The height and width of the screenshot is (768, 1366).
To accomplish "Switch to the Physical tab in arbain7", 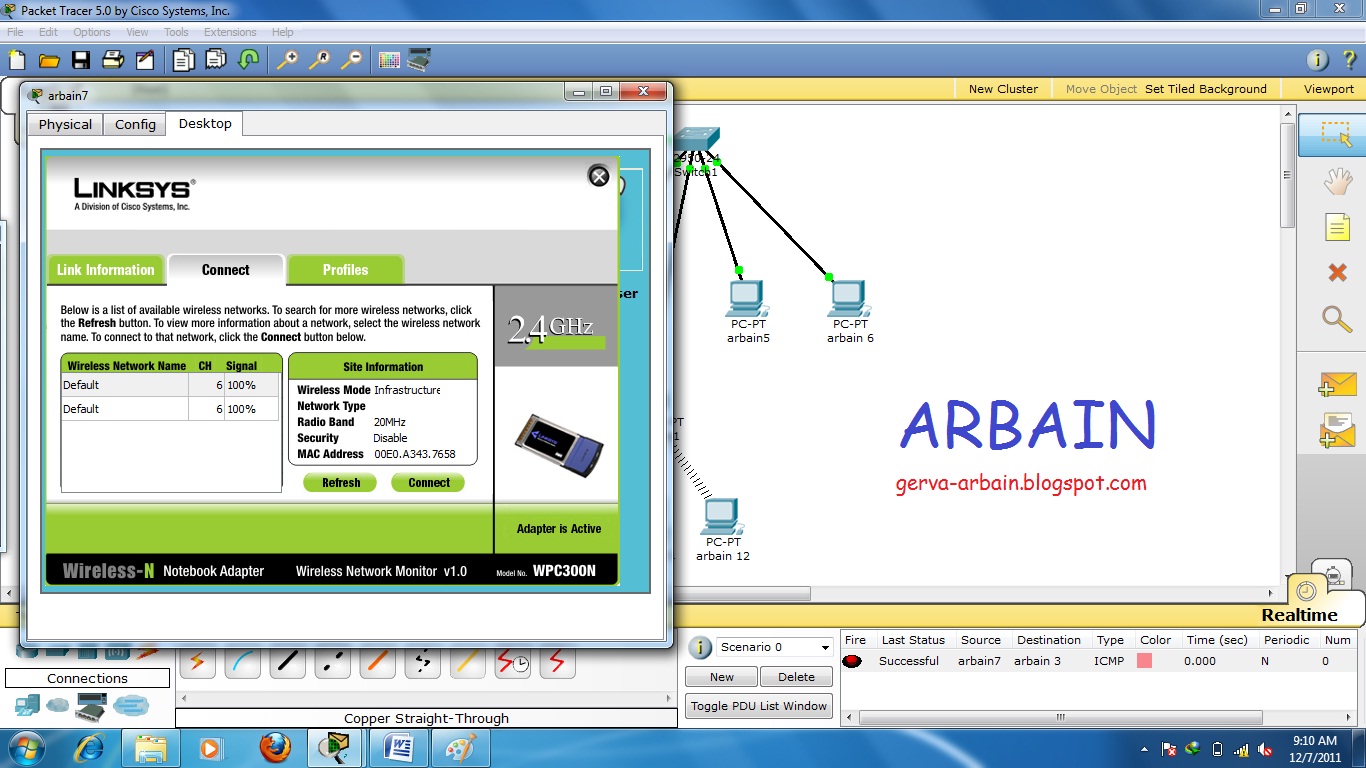I will [x=65, y=124].
